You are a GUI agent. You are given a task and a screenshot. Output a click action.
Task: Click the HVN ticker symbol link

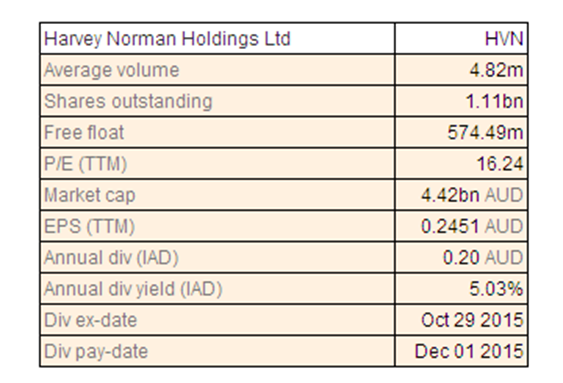tap(504, 39)
